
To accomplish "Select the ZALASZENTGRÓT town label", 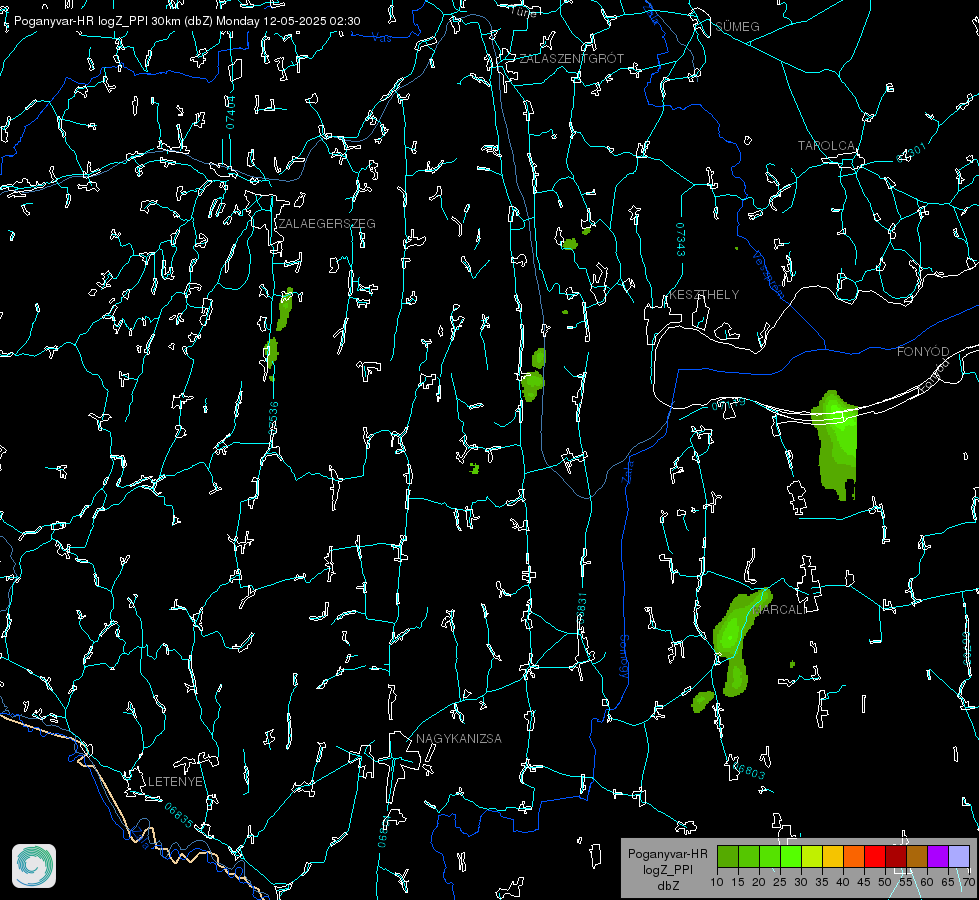I will tap(572, 59).
